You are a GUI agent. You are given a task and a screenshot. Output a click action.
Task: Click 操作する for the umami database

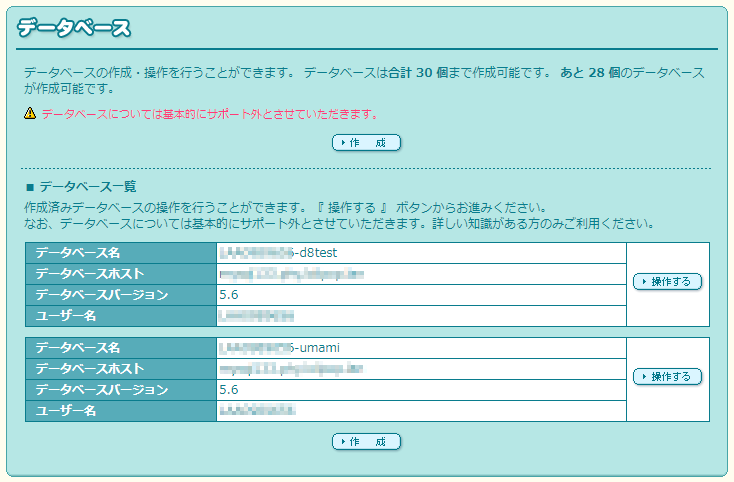(668, 377)
